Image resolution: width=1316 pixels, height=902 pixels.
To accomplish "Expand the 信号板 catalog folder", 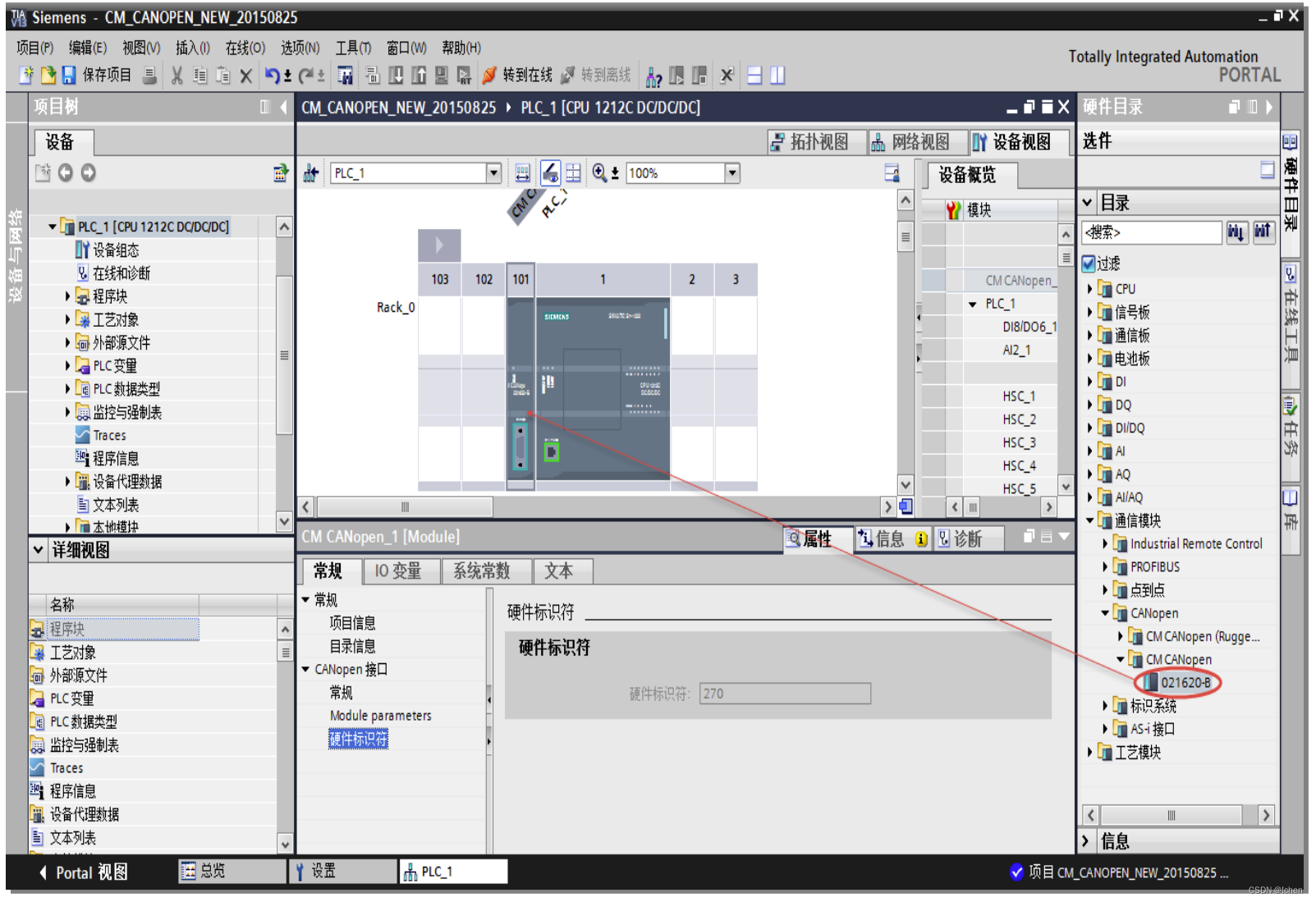I will [1090, 312].
